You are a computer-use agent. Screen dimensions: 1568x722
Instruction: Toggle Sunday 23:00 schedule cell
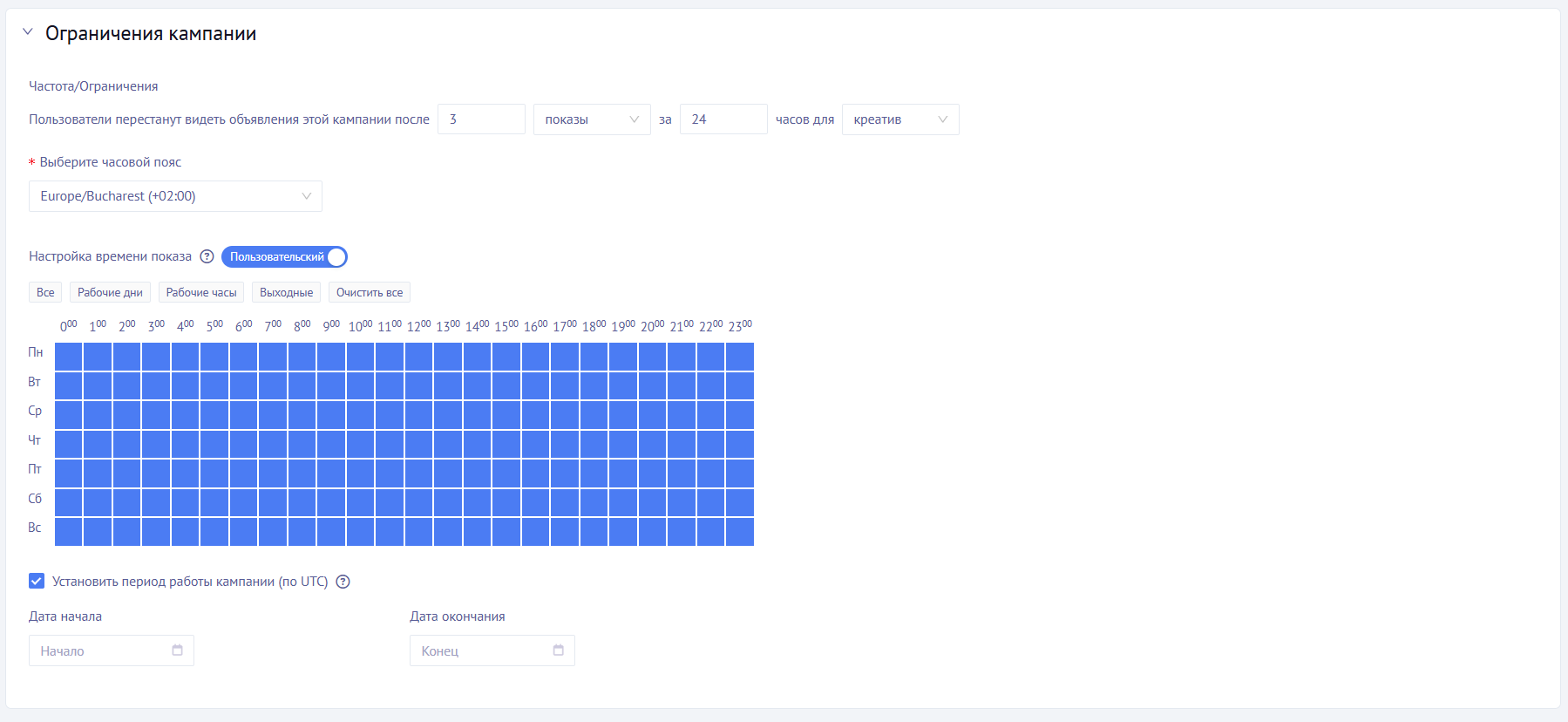740,531
